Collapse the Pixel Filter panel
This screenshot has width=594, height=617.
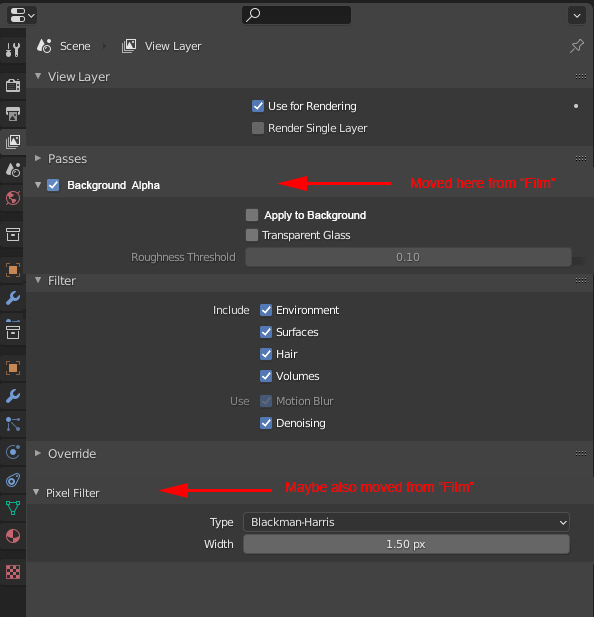(36, 492)
